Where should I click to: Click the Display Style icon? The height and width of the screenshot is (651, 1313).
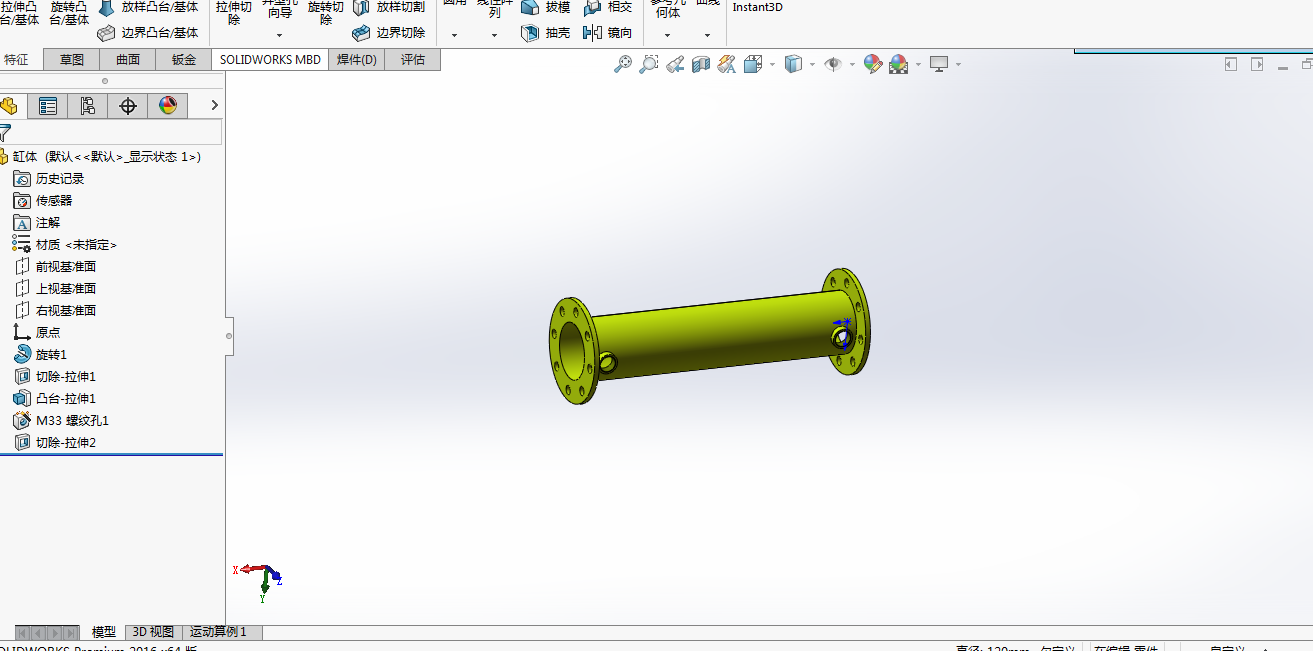point(793,64)
